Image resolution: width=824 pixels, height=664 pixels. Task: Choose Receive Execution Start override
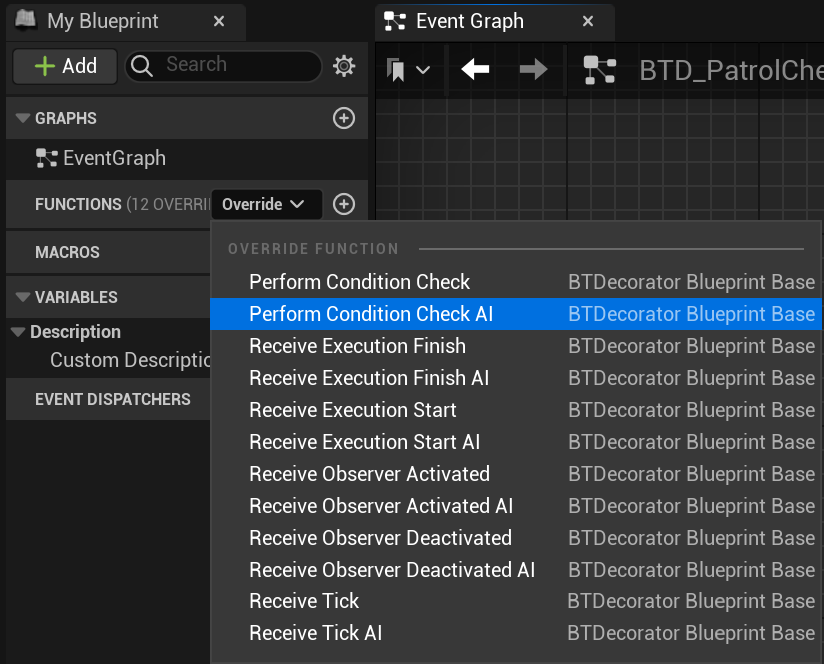tap(516, 410)
